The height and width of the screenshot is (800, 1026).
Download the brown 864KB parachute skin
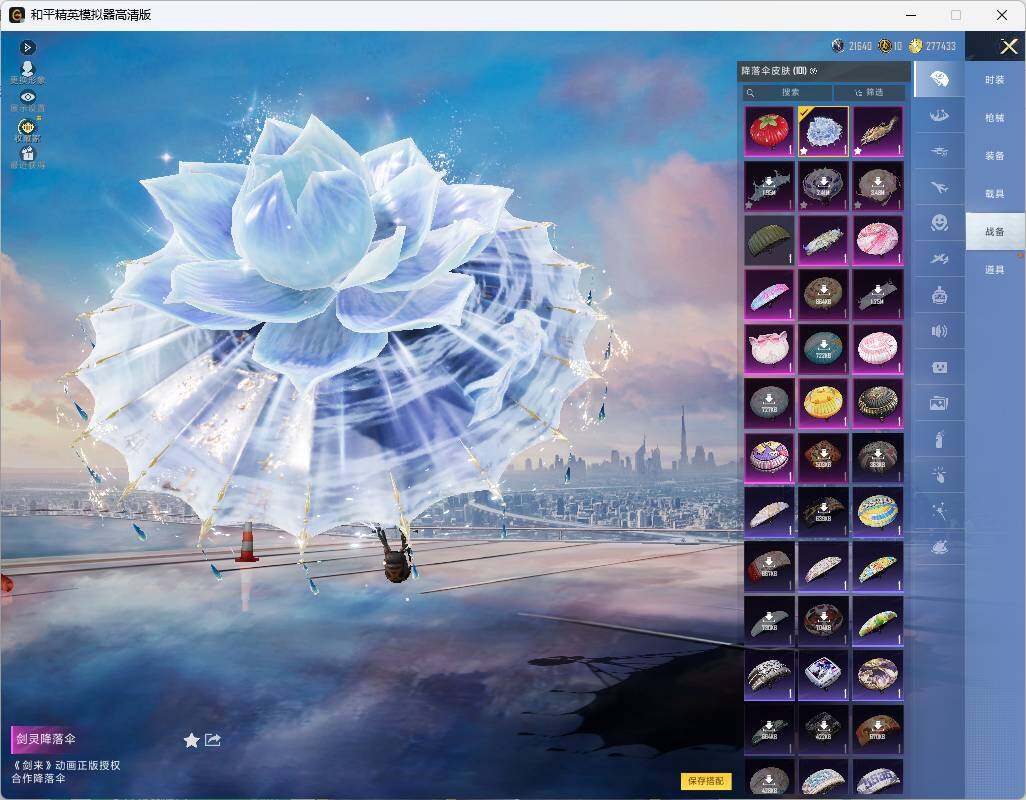823,294
